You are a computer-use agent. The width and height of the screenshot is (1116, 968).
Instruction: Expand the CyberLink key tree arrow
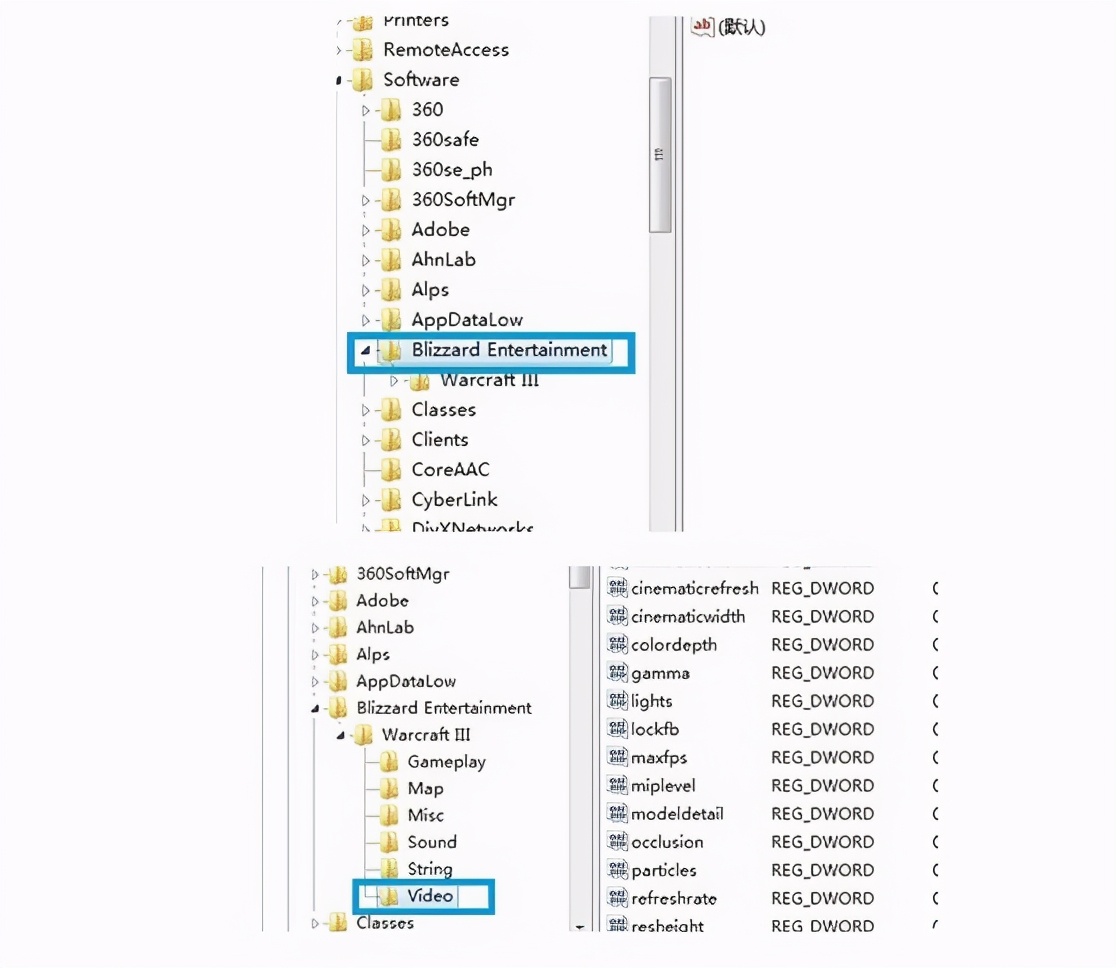click(x=366, y=500)
